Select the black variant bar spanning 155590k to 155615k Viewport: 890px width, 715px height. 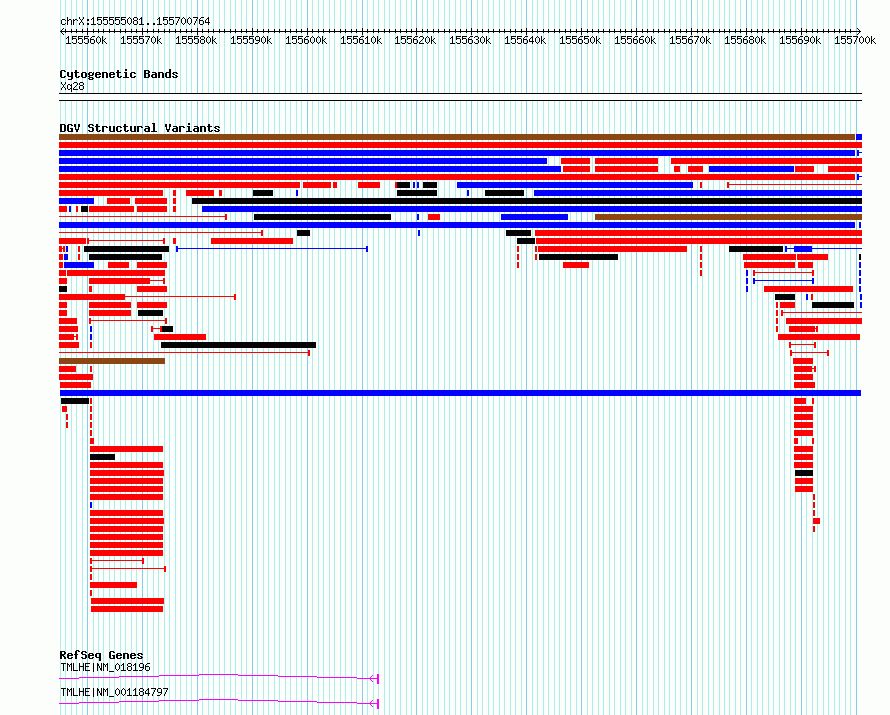point(322,217)
